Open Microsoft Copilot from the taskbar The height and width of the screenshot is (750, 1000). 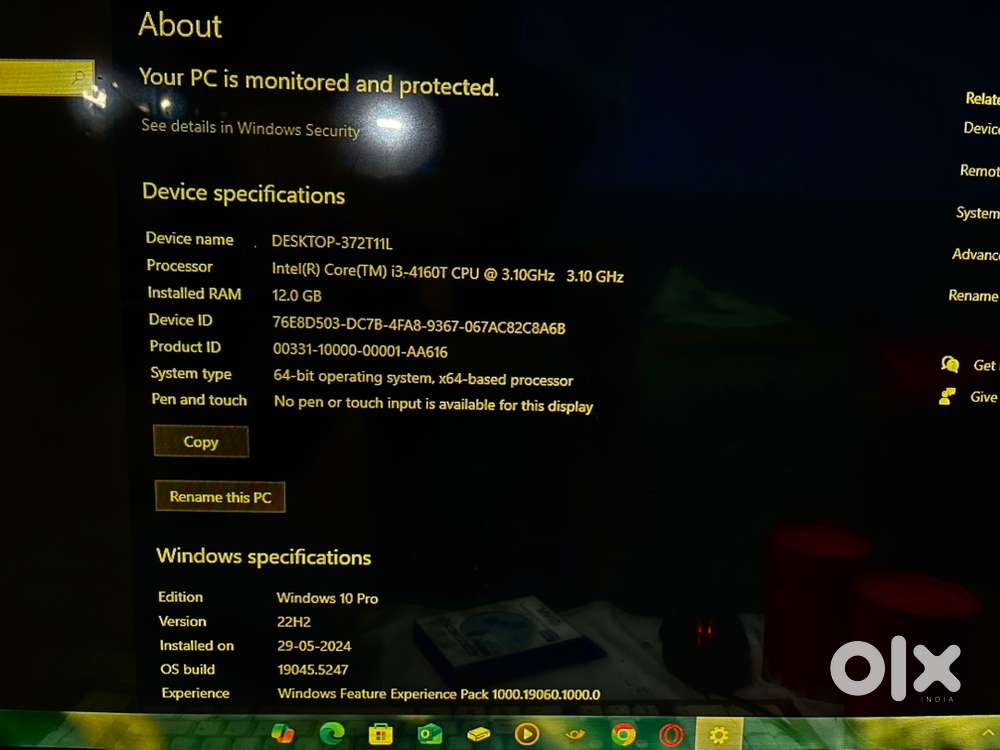click(x=283, y=733)
